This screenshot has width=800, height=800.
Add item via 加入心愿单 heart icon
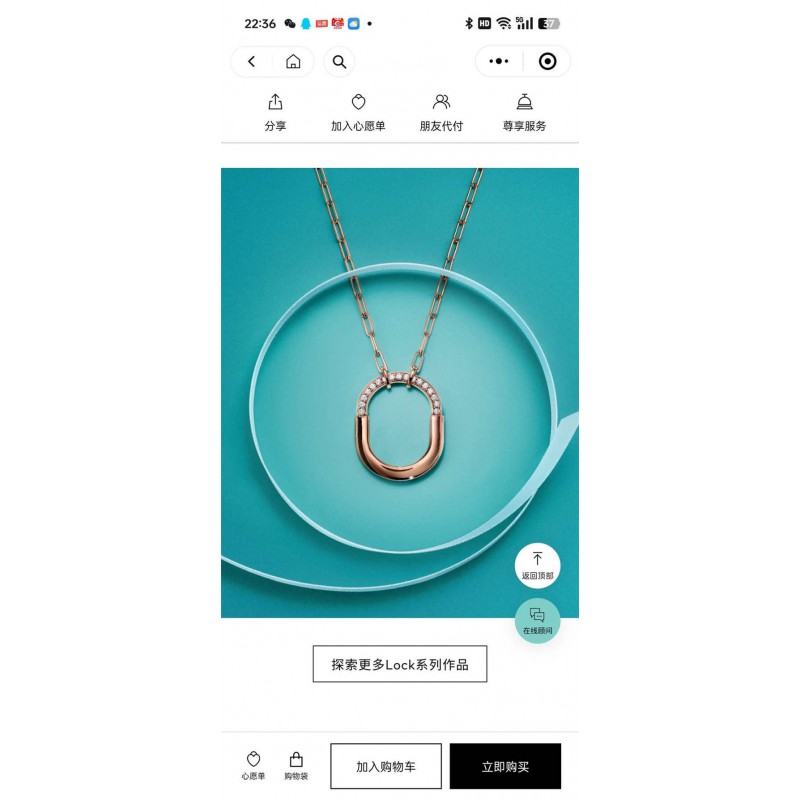click(358, 113)
